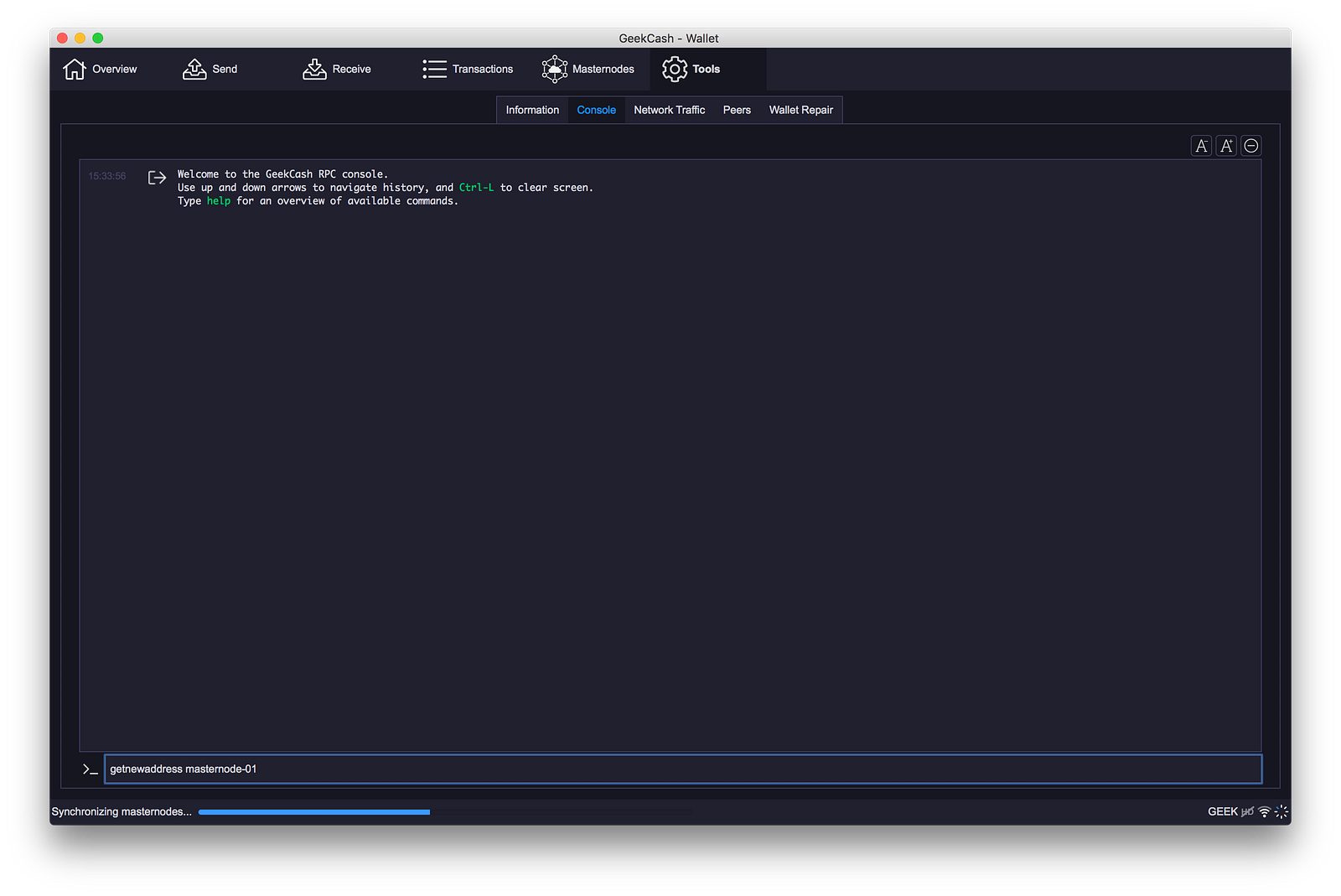Click the 'Synchronizing masternodes...' status text

[x=122, y=811]
